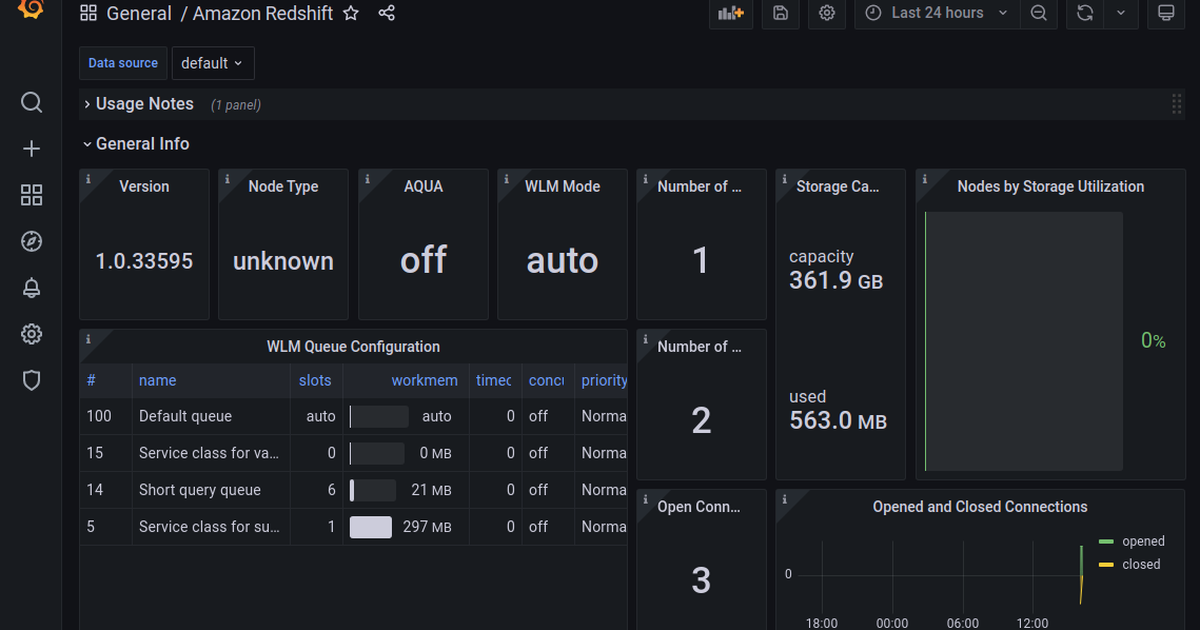
Task: Click the Add panel icon
Action: [x=729, y=13]
